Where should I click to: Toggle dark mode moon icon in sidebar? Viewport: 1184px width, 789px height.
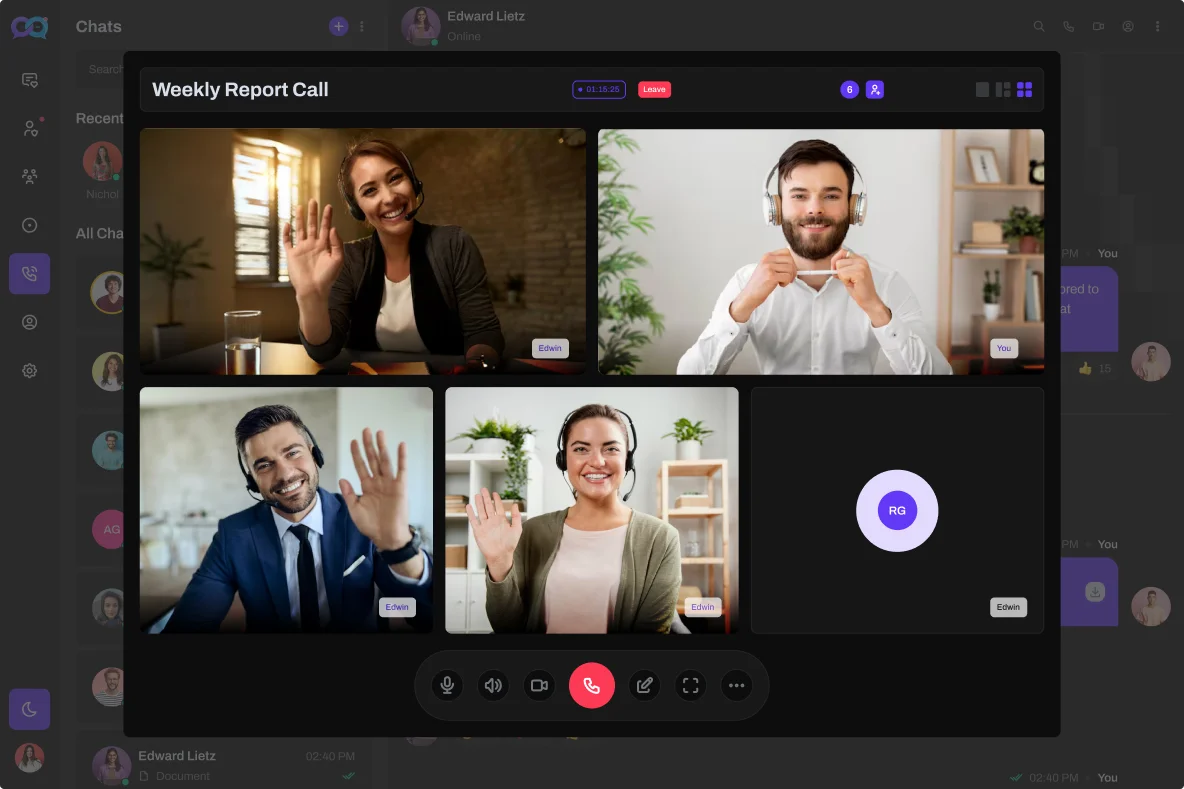[29, 709]
